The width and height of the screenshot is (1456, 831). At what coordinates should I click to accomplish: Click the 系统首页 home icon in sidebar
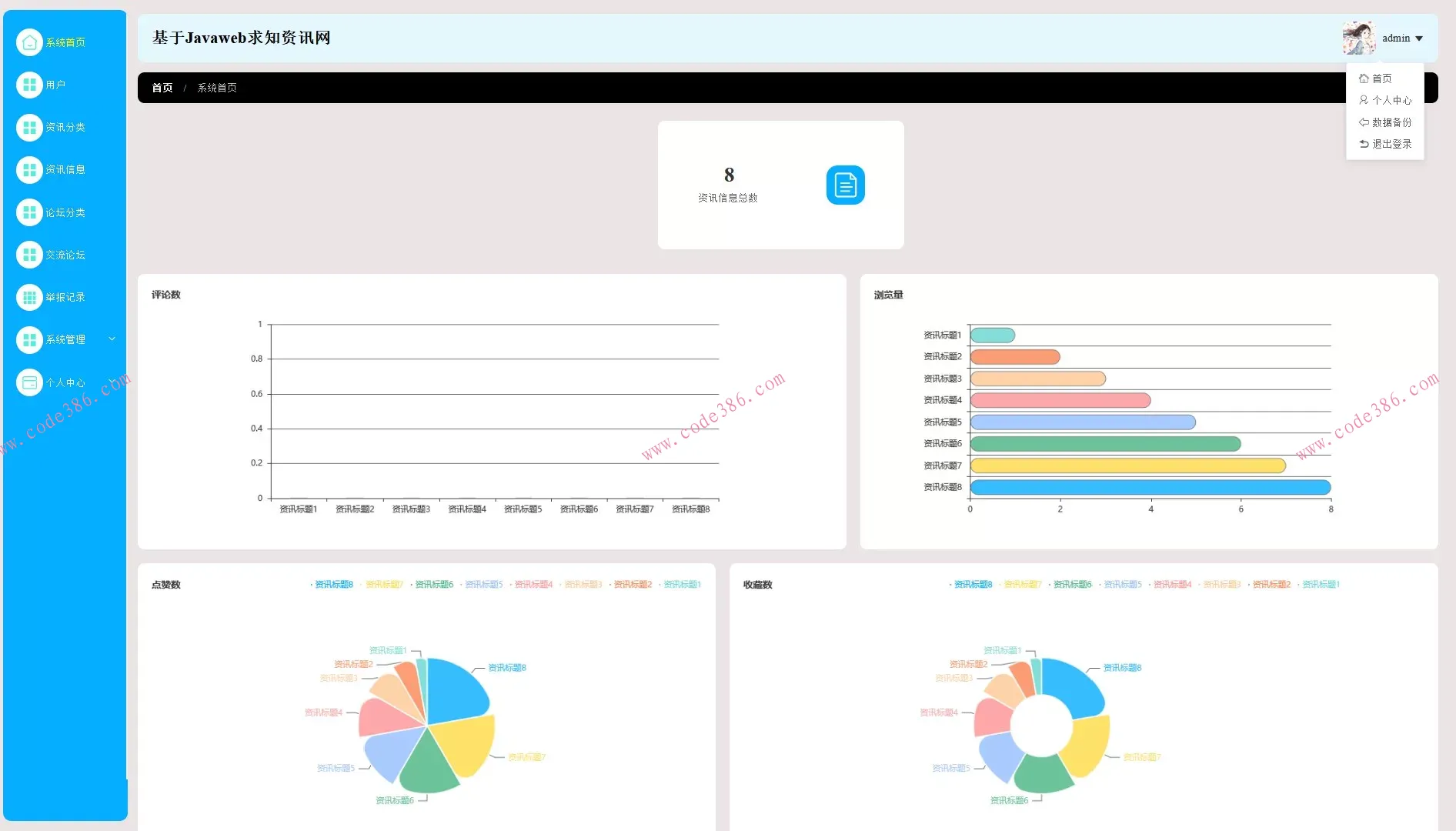(x=29, y=42)
